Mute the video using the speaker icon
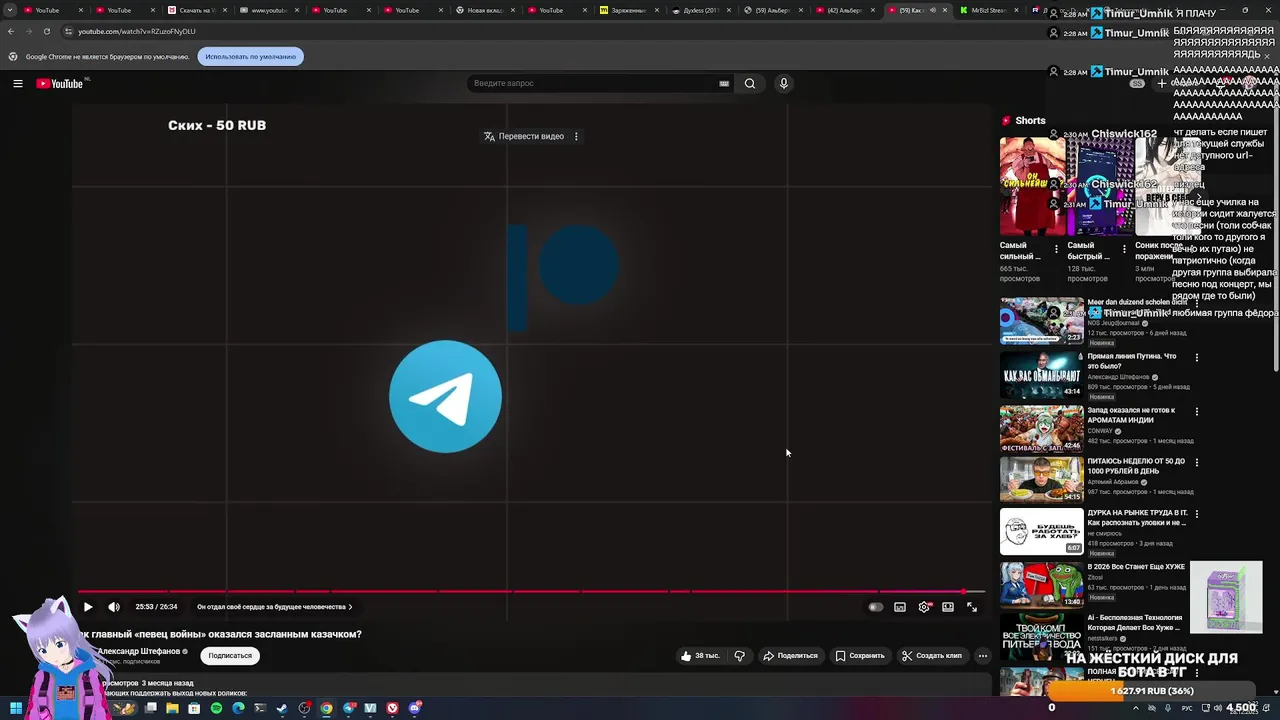1280x720 pixels. [x=114, y=607]
